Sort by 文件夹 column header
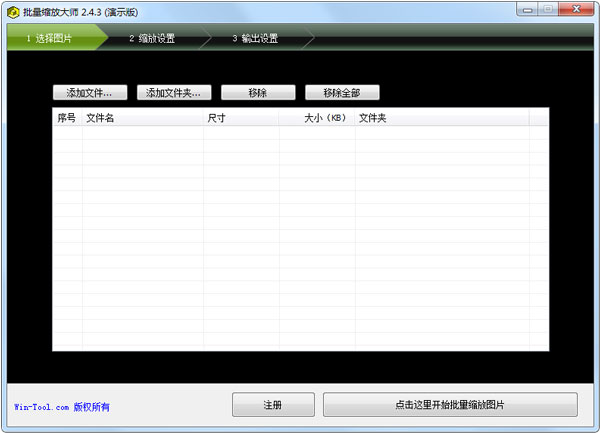600x433 pixels. 442,118
